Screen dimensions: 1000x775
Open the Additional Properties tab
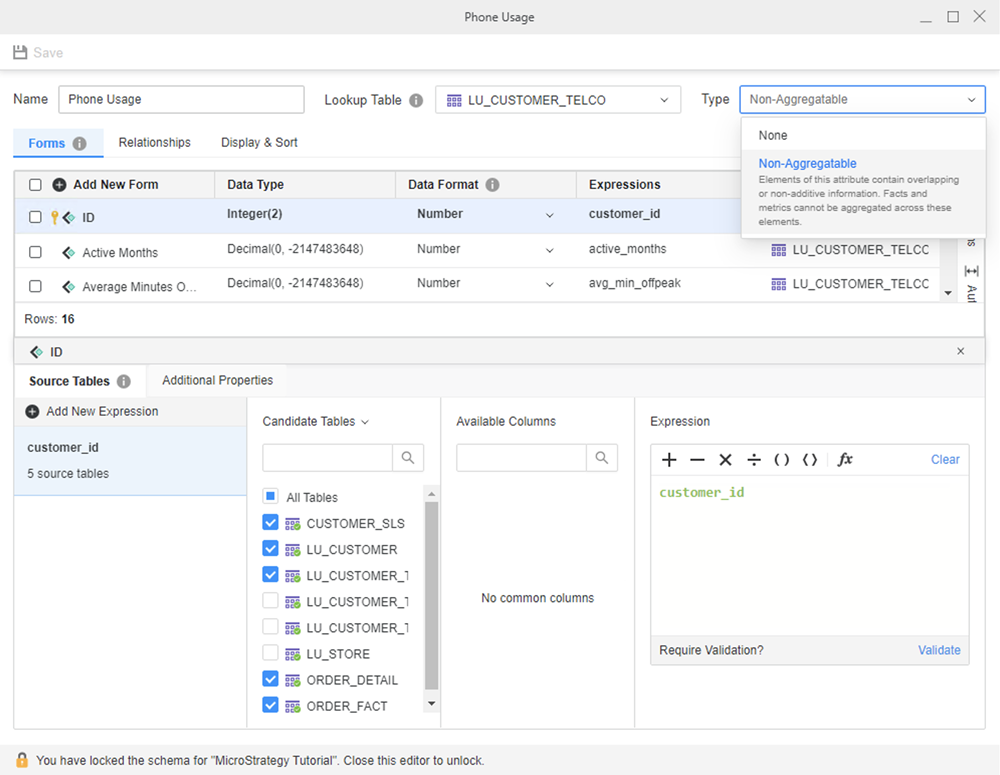[217, 381]
